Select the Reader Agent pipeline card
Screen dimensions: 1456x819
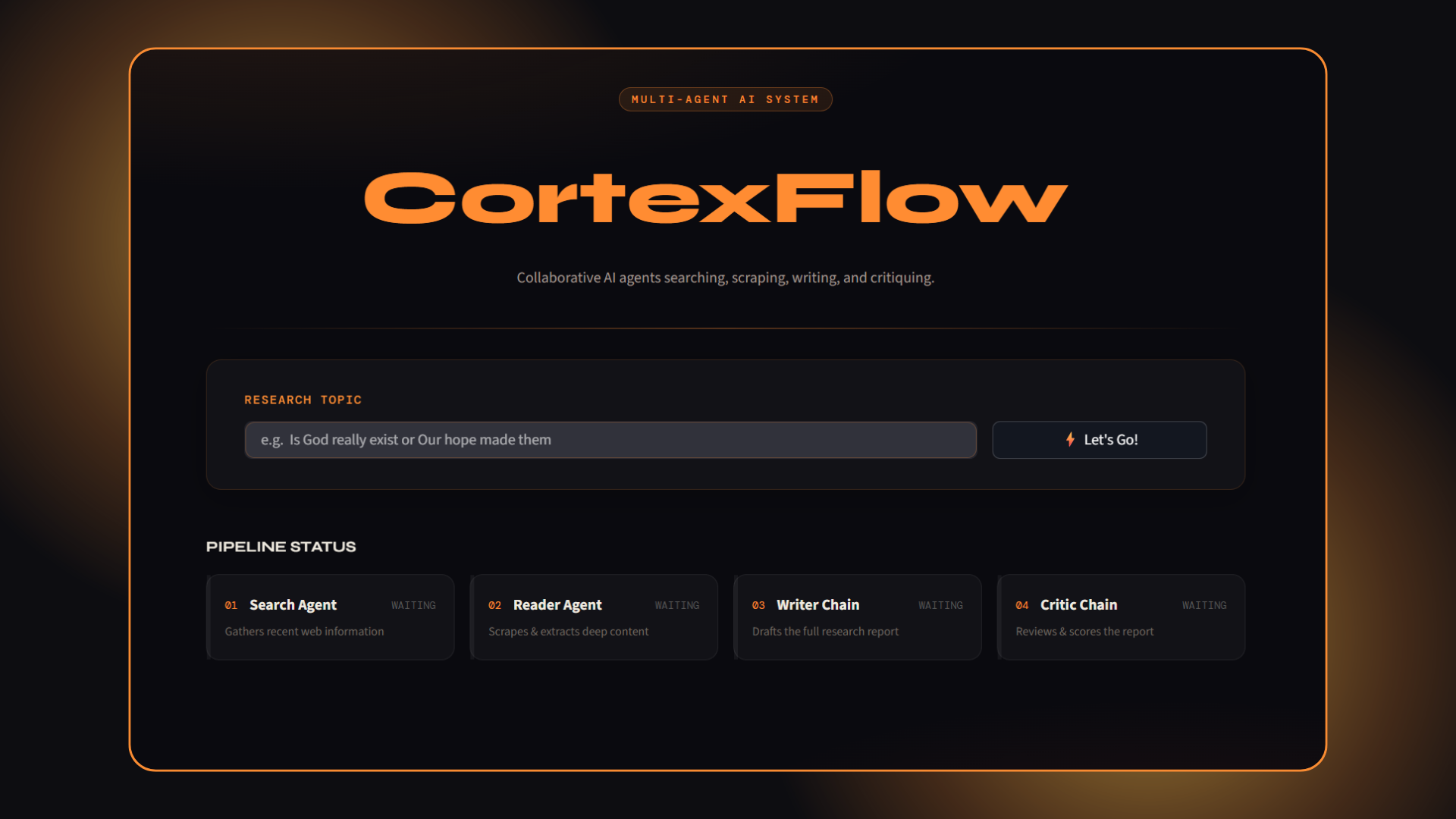[594, 617]
